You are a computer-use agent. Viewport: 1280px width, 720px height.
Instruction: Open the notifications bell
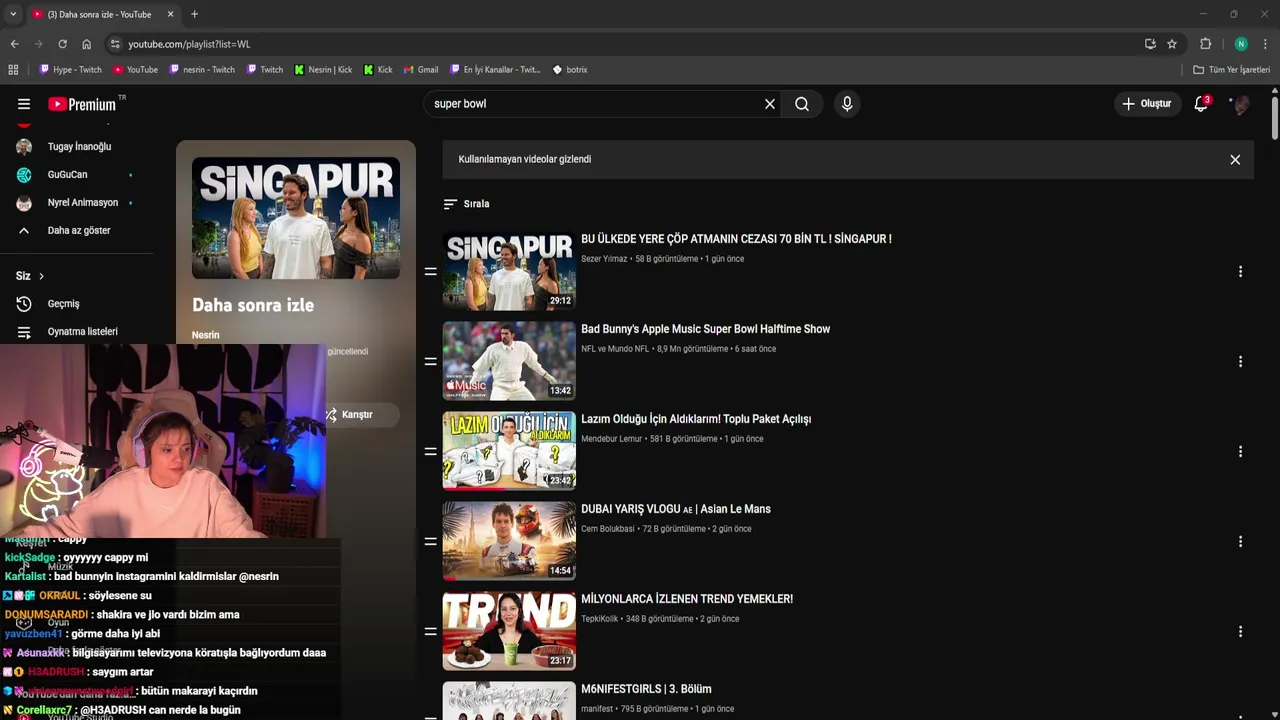click(1201, 104)
